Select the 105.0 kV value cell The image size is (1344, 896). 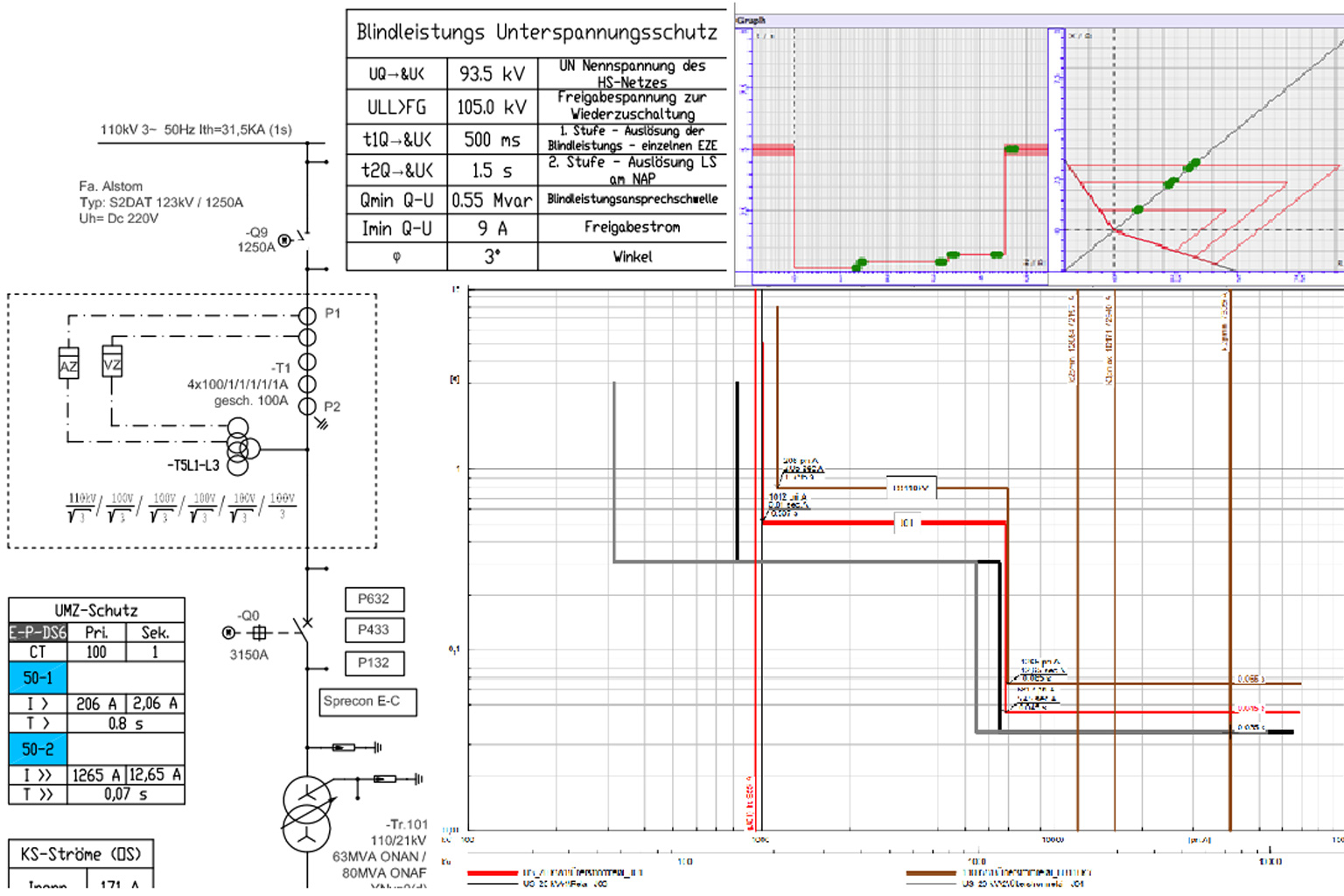(x=493, y=107)
